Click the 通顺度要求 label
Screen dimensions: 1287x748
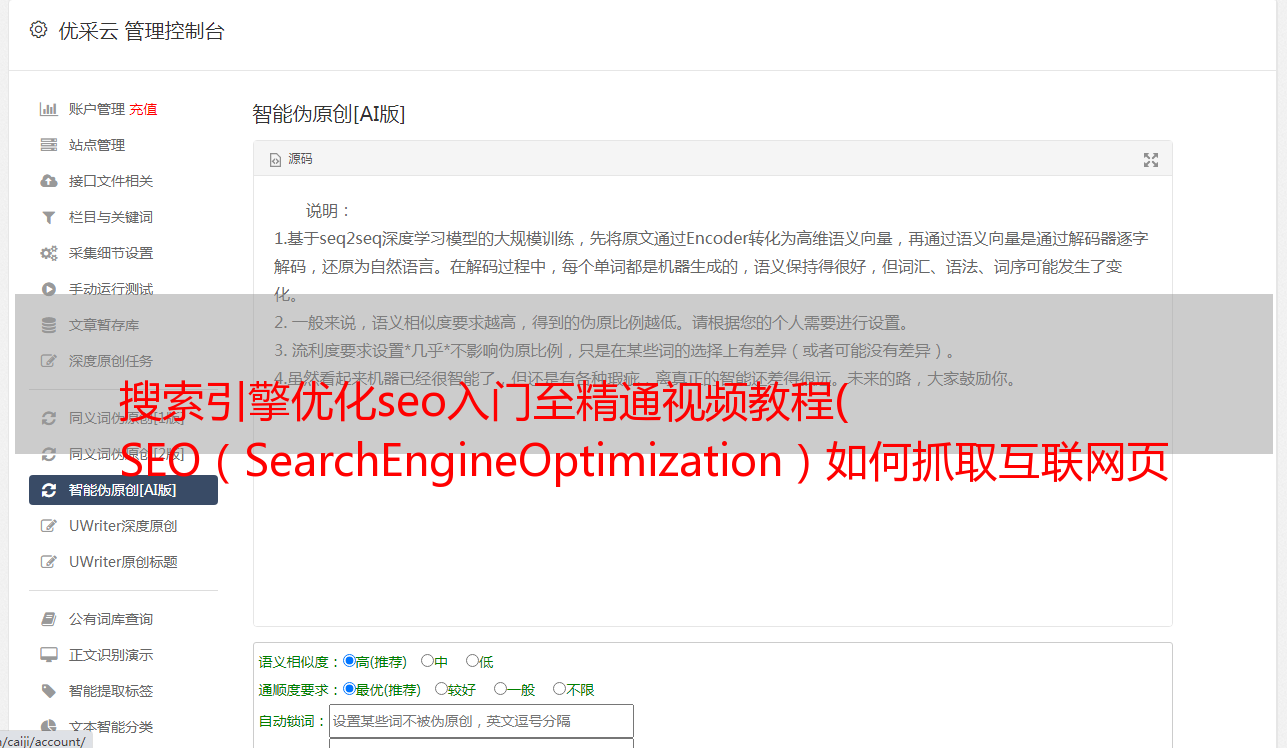point(300,690)
